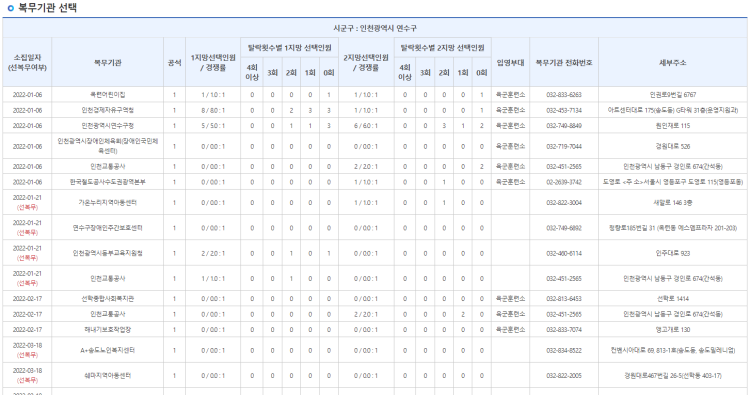The height and width of the screenshot is (395, 750).
Task: Pick the 가온누리지역아동센터 entry
Action: 108,203
